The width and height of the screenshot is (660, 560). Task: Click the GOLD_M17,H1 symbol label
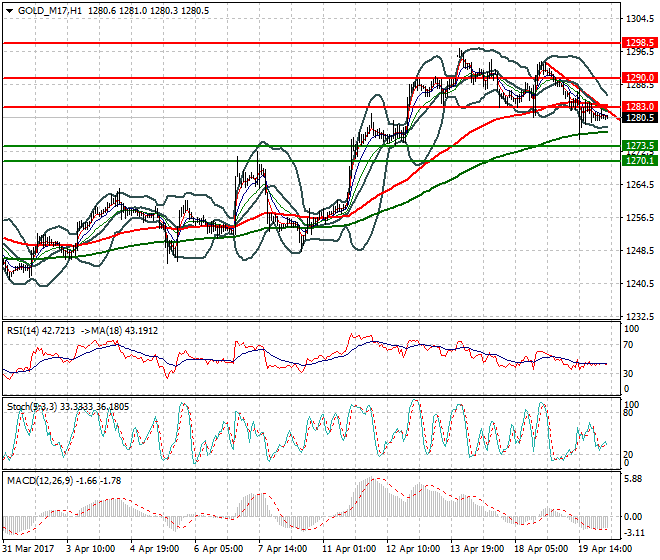[50, 11]
